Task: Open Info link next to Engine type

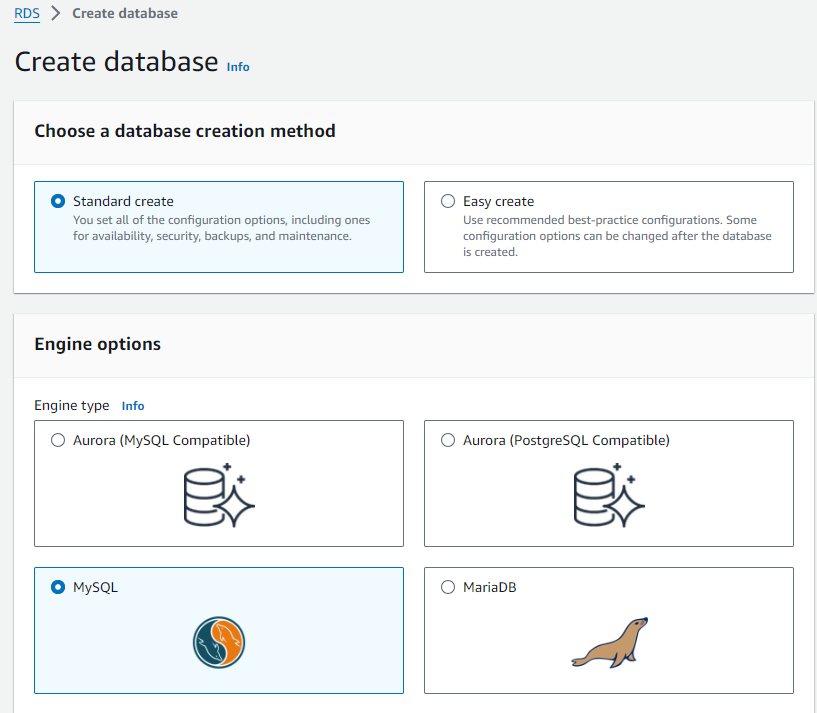Action: [x=133, y=406]
